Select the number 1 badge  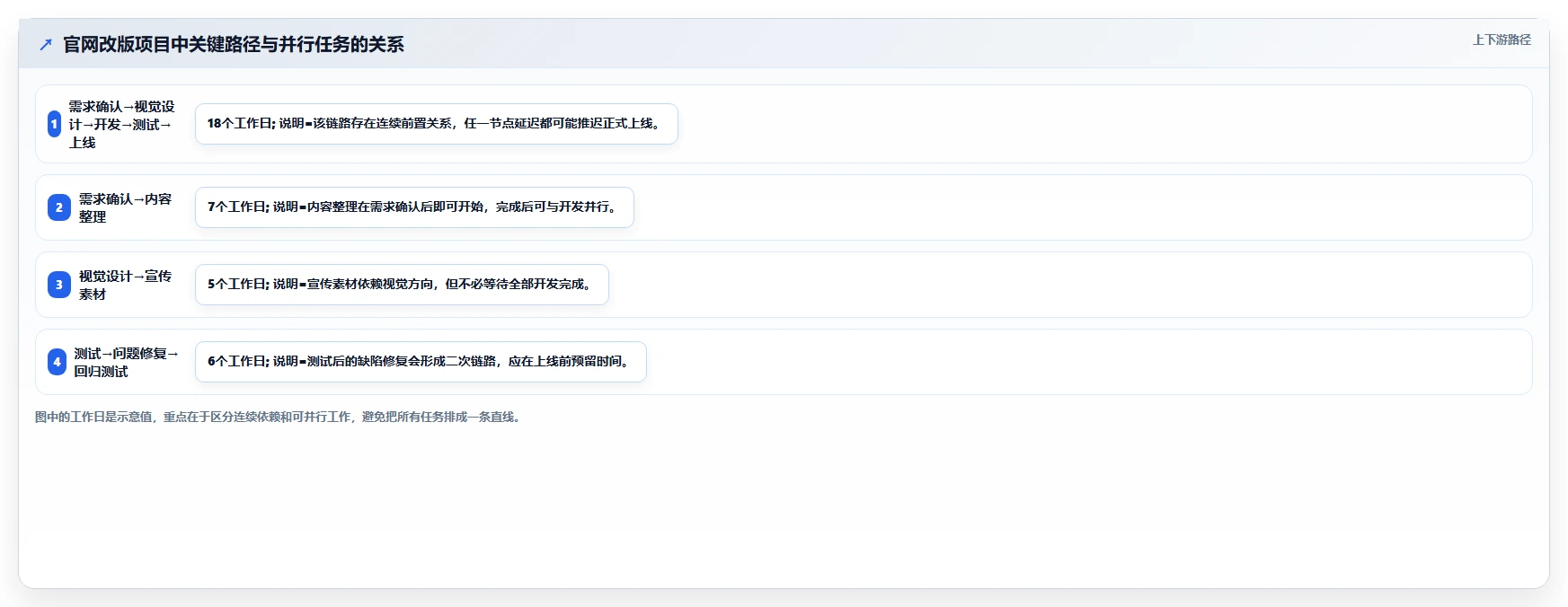(54, 124)
